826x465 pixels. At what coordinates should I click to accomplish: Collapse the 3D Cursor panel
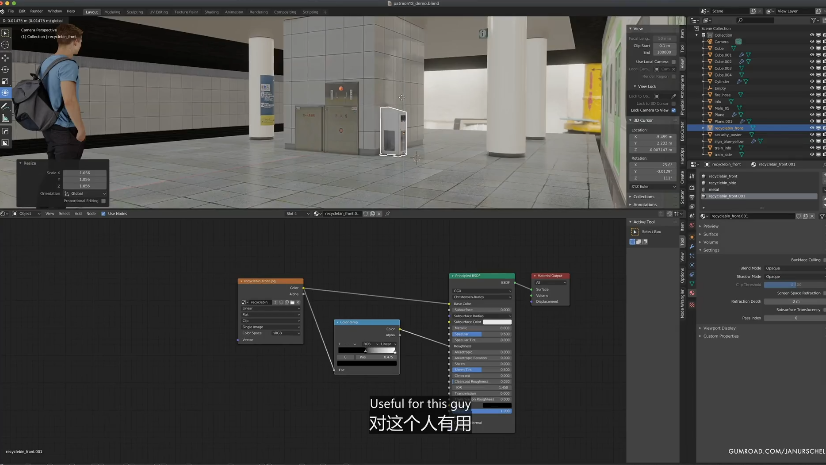(x=643, y=121)
